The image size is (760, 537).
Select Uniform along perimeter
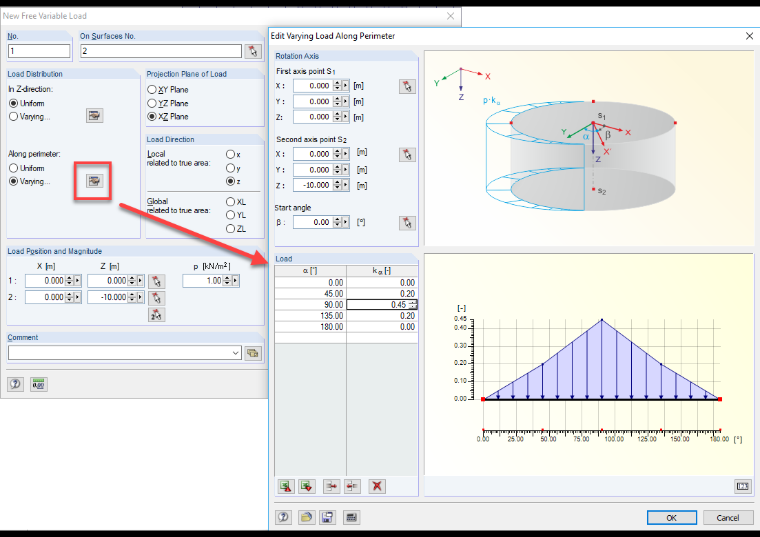pos(14,168)
